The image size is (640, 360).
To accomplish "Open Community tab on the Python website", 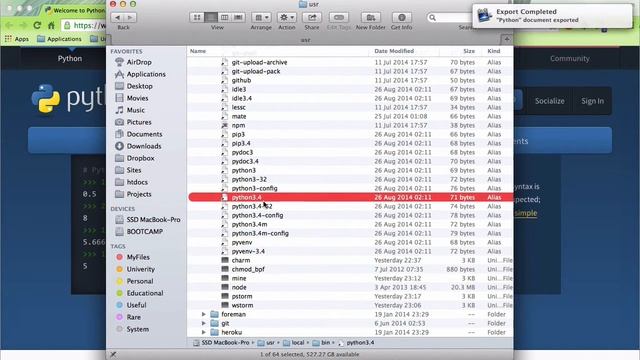I will [x=569, y=58].
